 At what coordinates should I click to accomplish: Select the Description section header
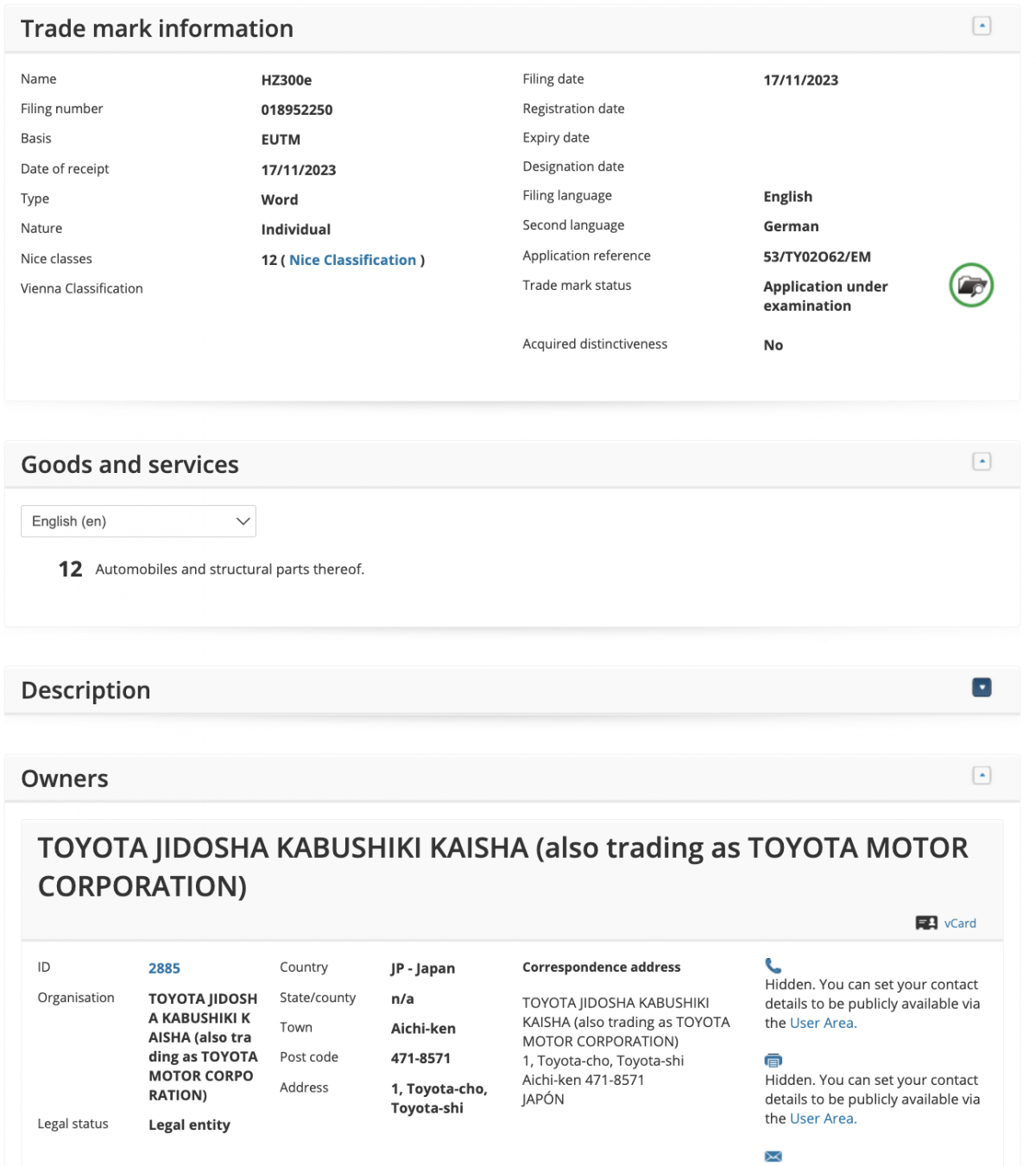point(85,690)
